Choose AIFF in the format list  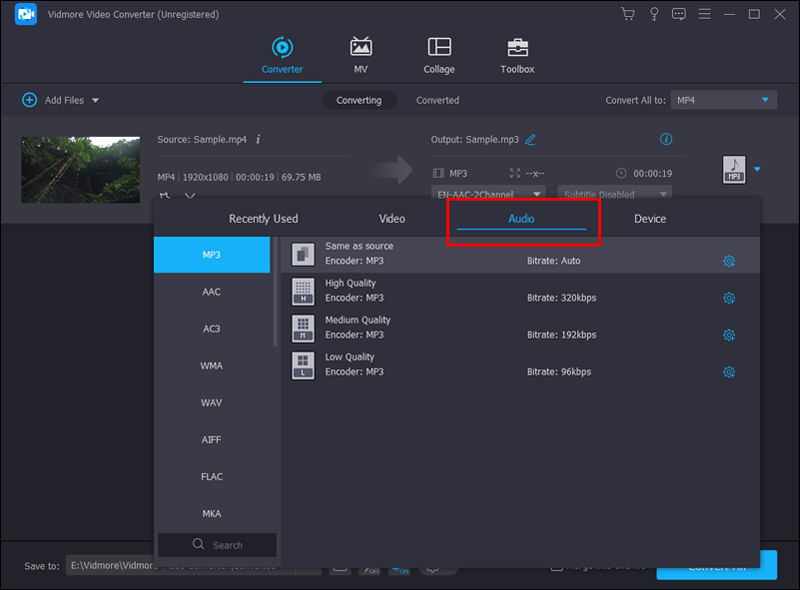(x=212, y=439)
